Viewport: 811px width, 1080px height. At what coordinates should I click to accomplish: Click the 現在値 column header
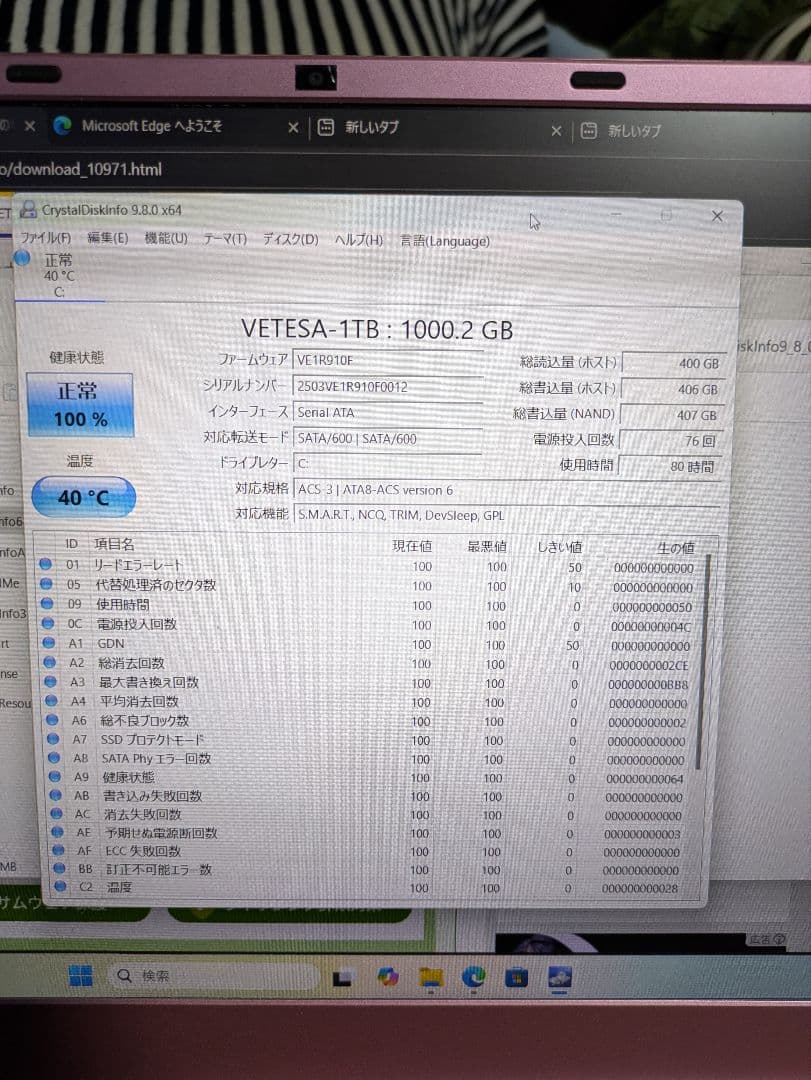(x=412, y=546)
